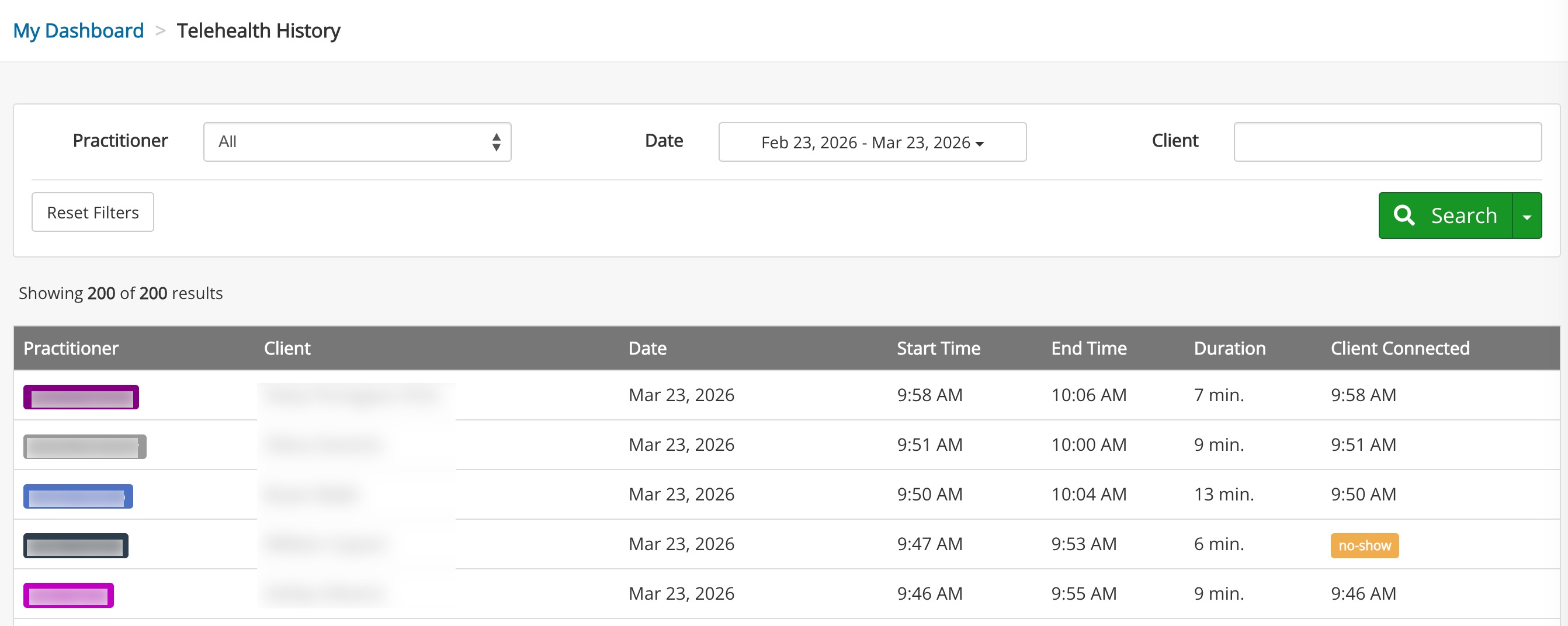The width and height of the screenshot is (1568, 626).
Task: Sort by the Date column header
Action: (x=647, y=349)
